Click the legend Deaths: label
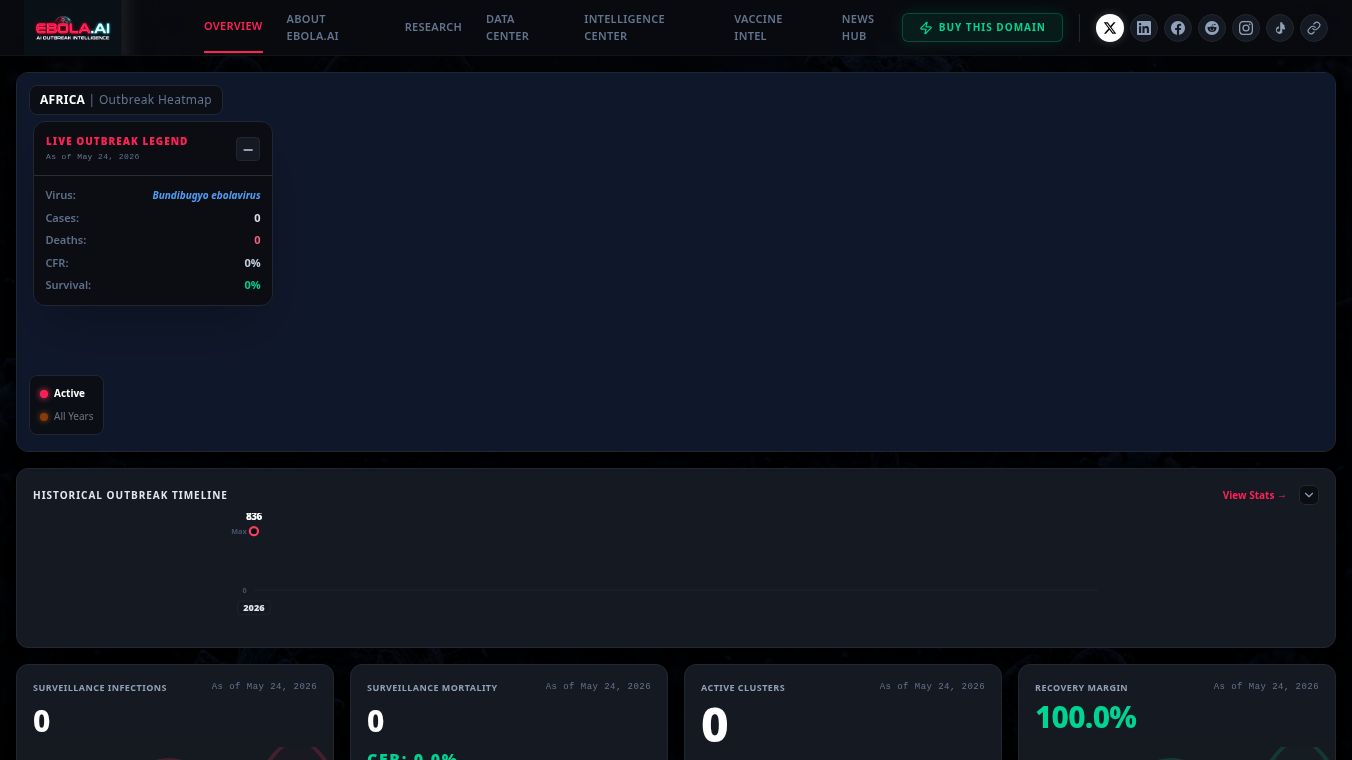 pyautogui.click(x=66, y=240)
